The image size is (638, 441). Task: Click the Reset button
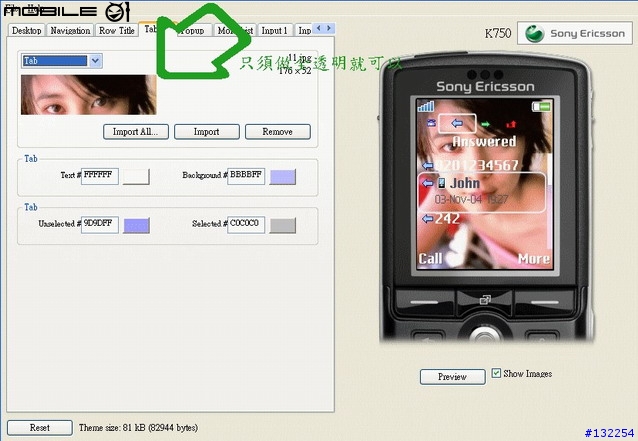click(40, 428)
